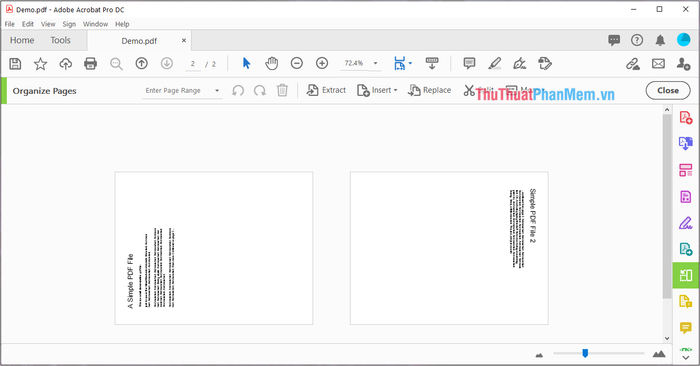Open the Sign menu

(69, 24)
